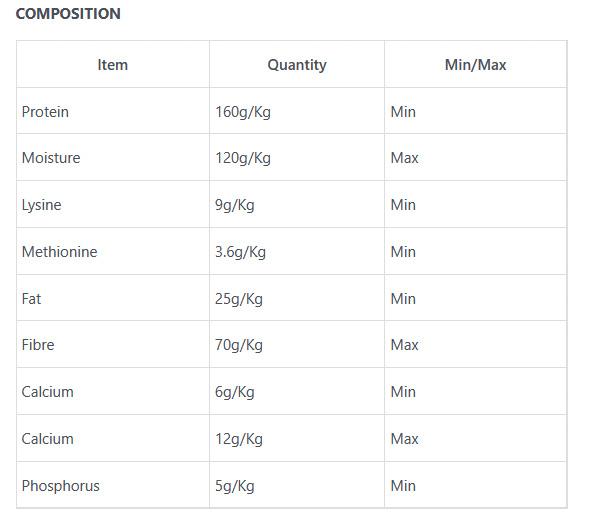Select the 9g/Kg quantity cell
Image resolution: width=615 pixels, height=522 pixels.
click(x=235, y=205)
